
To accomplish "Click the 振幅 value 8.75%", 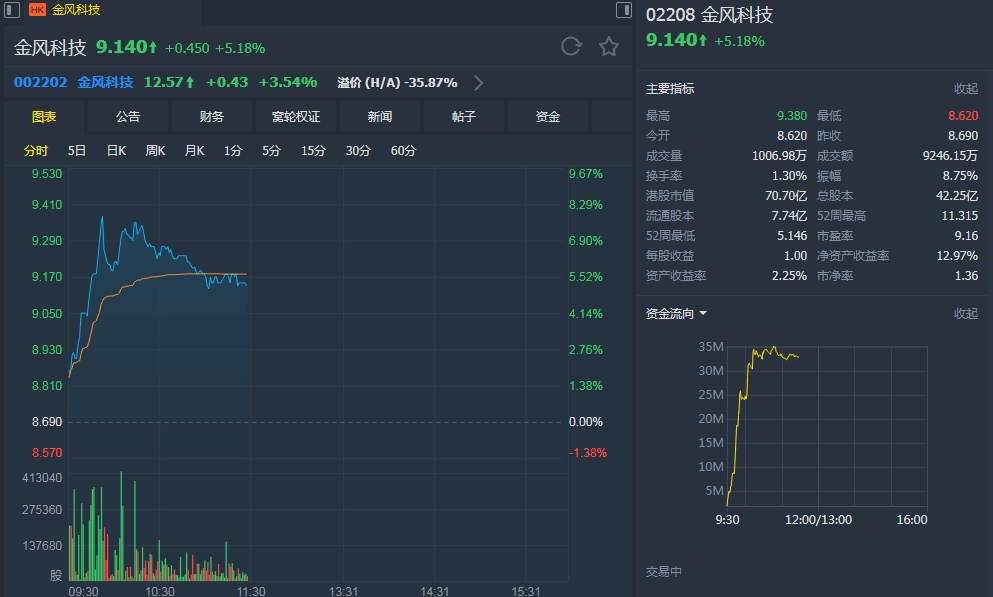I will pos(960,175).
